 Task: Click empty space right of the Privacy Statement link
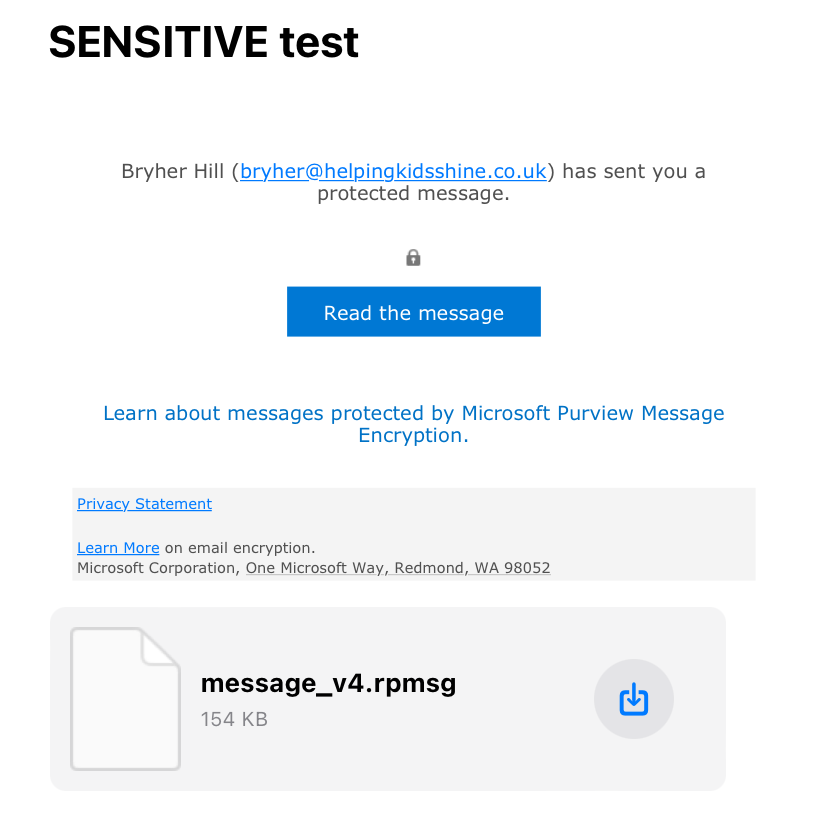pos(480,504)
